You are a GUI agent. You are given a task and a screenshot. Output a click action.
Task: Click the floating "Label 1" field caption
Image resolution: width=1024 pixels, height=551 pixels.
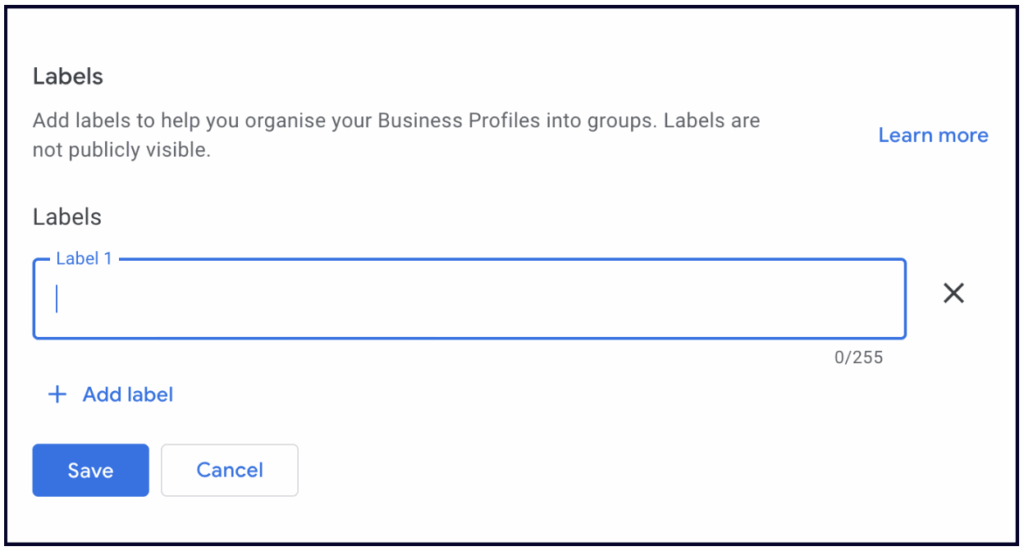pyautogui.click(x=84, y=259)
